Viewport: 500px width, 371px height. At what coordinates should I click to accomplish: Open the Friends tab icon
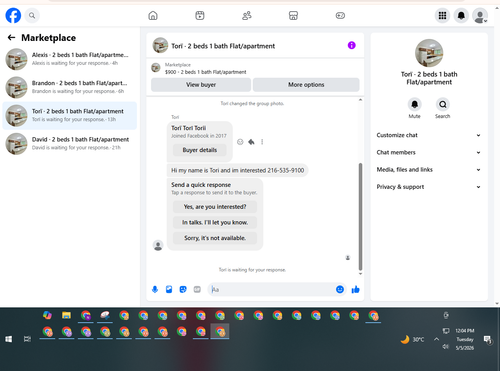247,15
